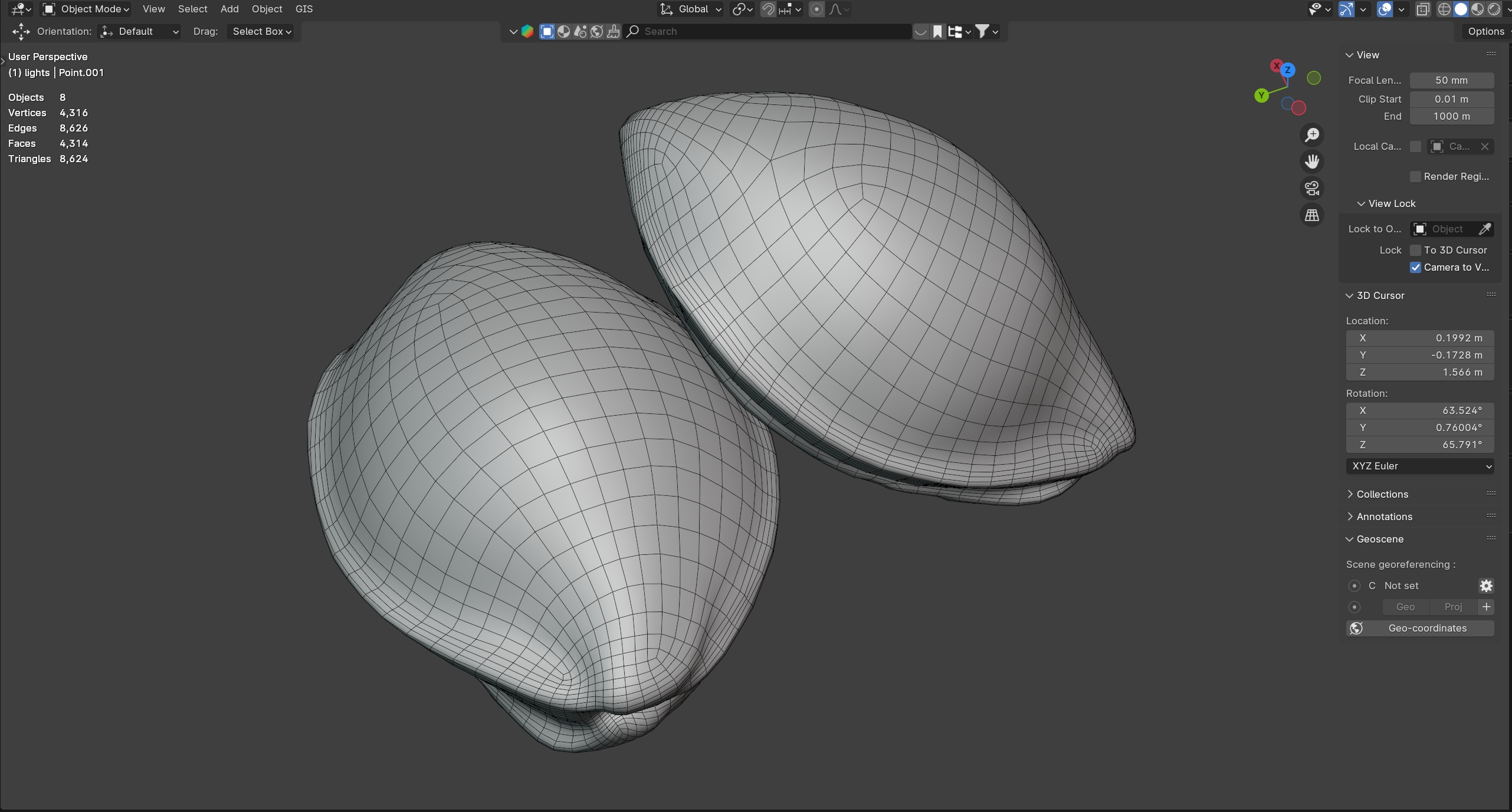The height and width of the screenshot is (812, 1512).
Task: Enable proportional editing icon
Action: [x=816, y=9]
